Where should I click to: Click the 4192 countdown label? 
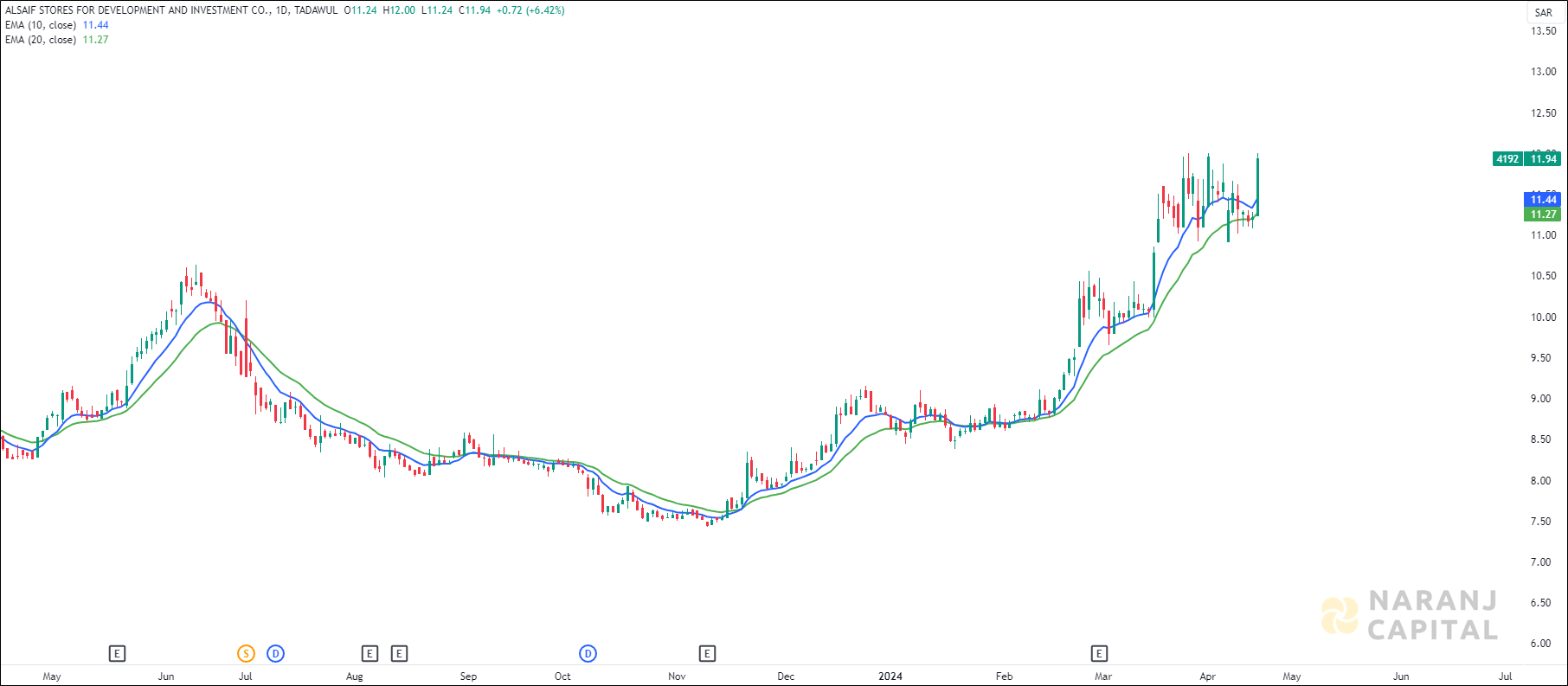coord(1507,159)
